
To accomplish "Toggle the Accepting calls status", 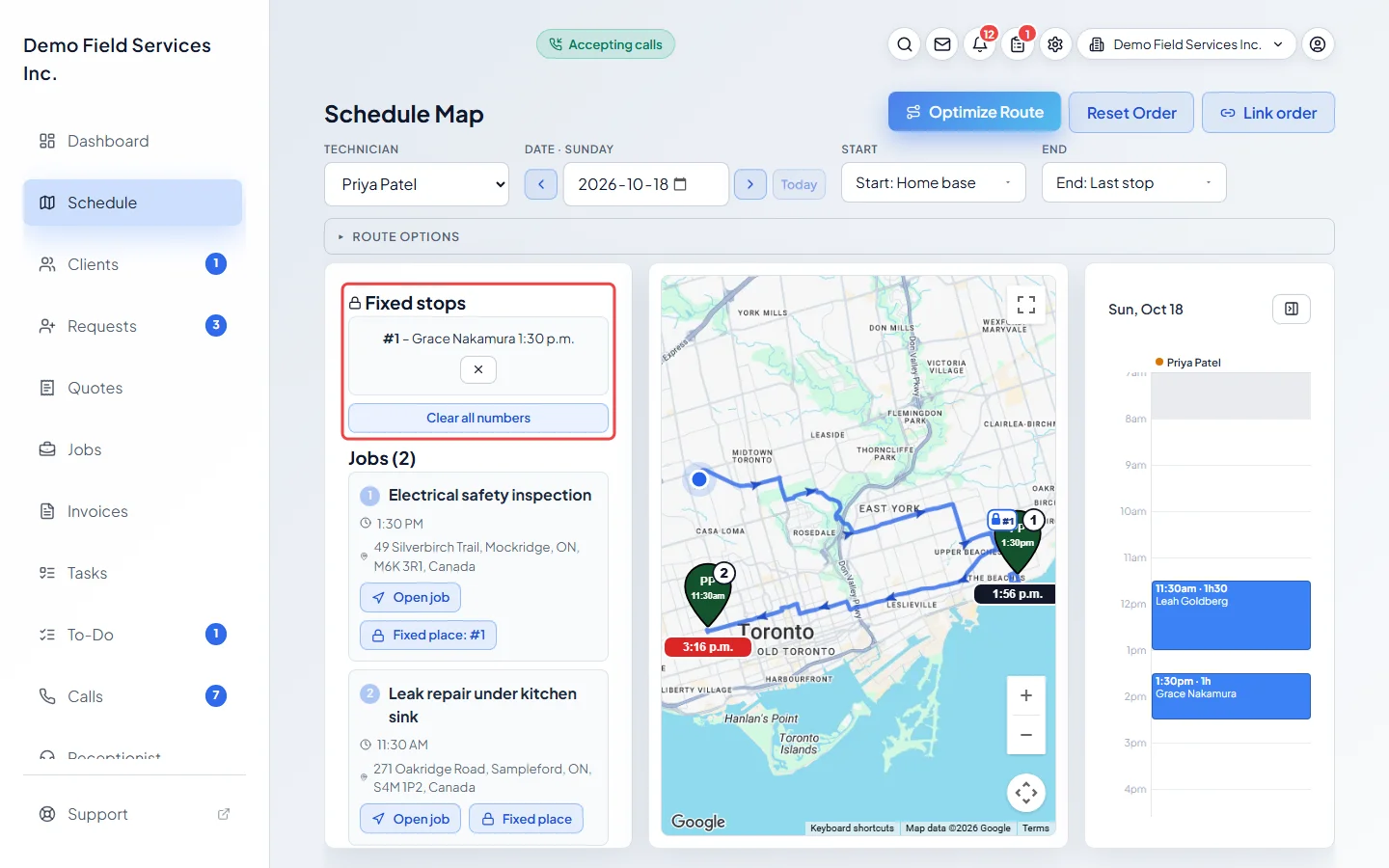I will 606,44.
